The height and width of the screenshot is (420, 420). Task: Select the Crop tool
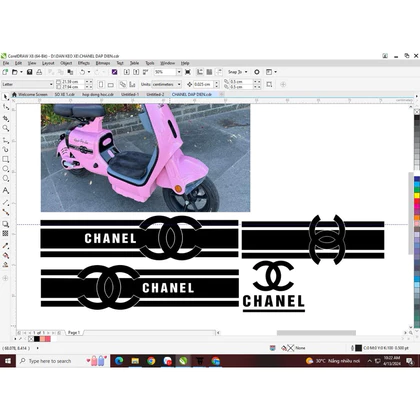tap(6, 118)
